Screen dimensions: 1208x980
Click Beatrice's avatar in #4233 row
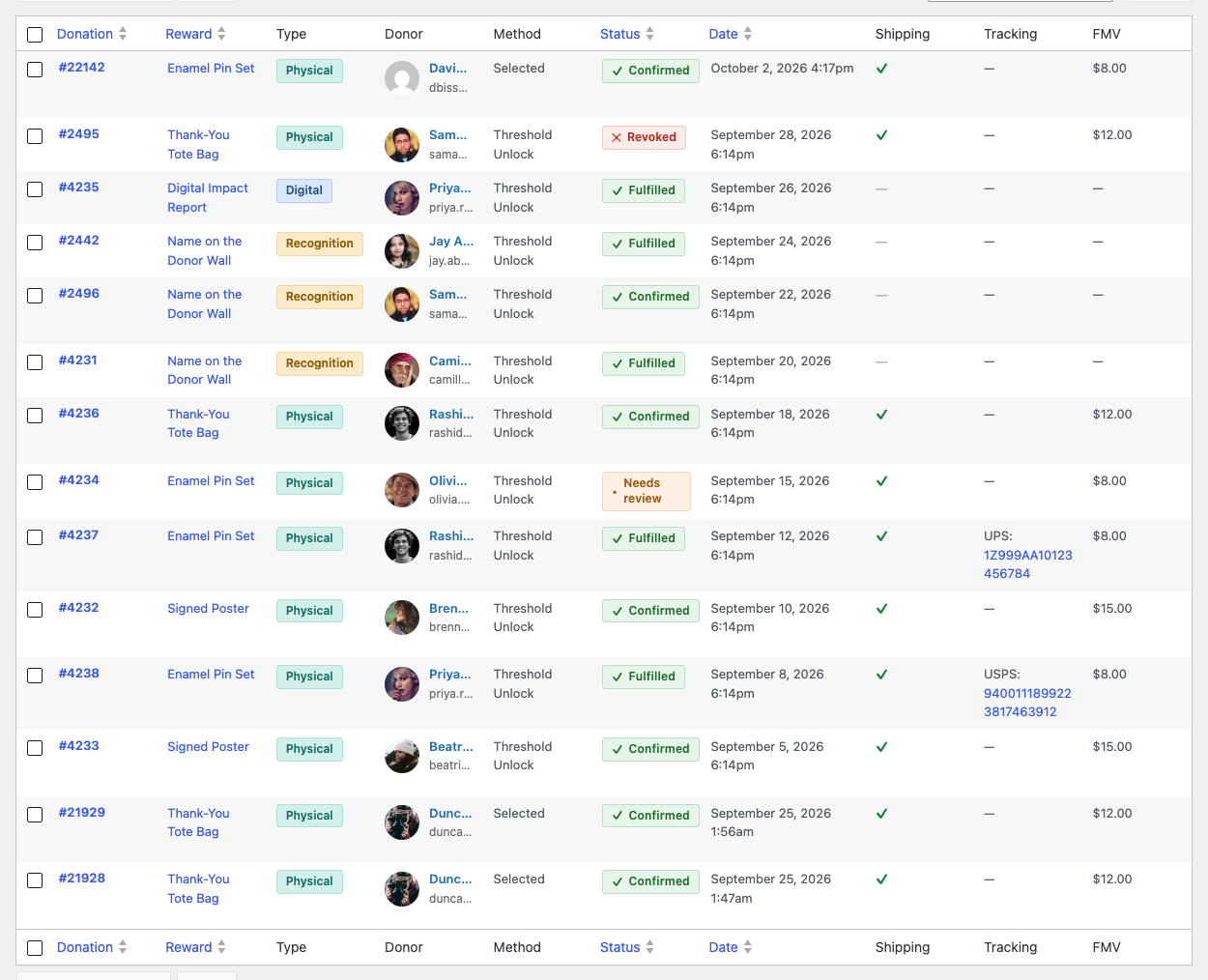pyautogui.click(x=402, y=756)
